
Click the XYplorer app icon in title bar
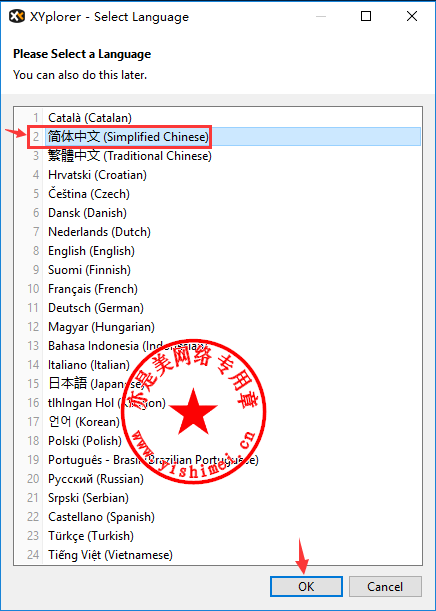[x=17, y=16]
